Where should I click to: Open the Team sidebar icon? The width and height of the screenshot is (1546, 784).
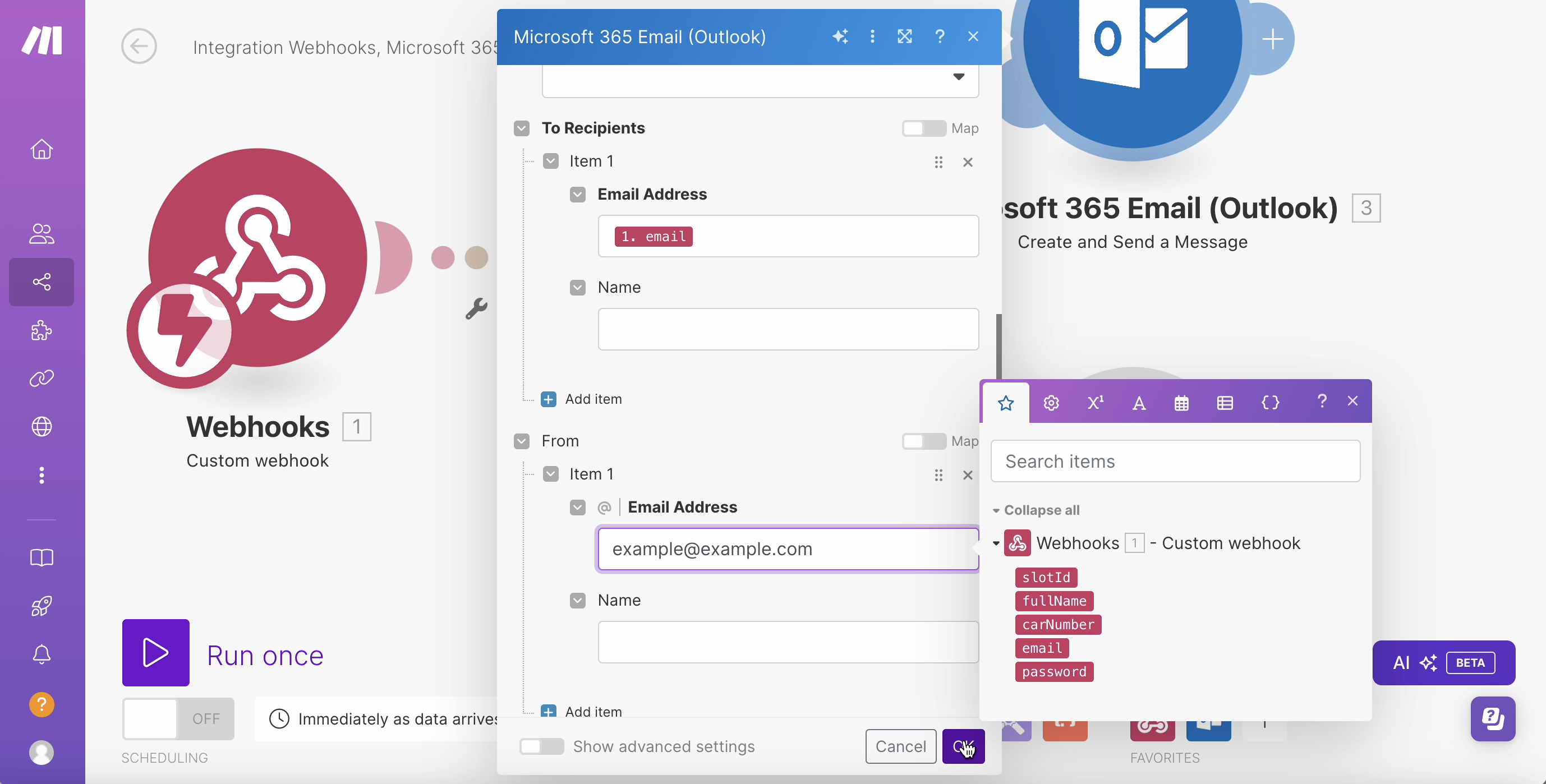(42, 233)
